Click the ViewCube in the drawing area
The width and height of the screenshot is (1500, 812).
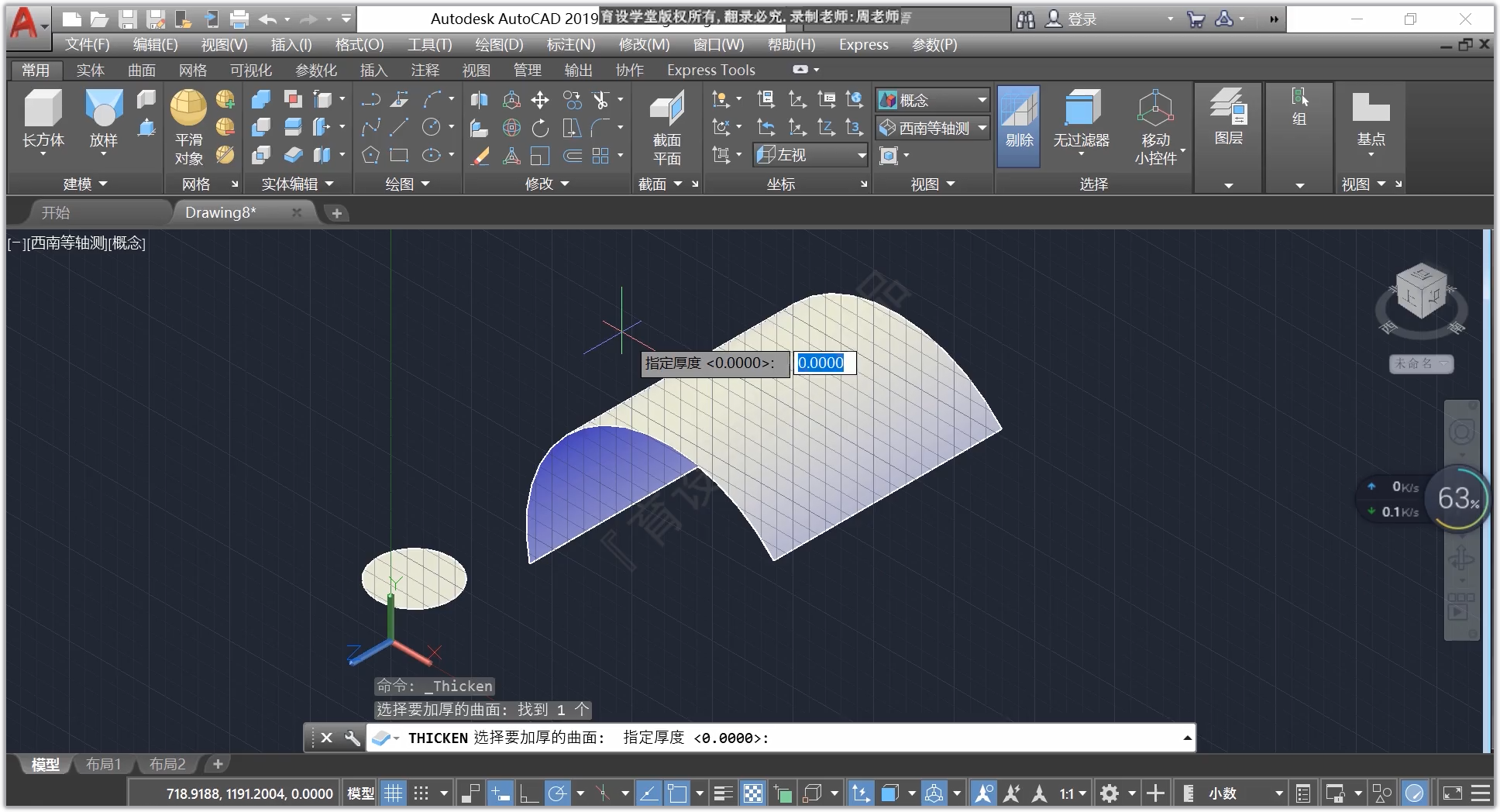click(x=1421, y=293)
